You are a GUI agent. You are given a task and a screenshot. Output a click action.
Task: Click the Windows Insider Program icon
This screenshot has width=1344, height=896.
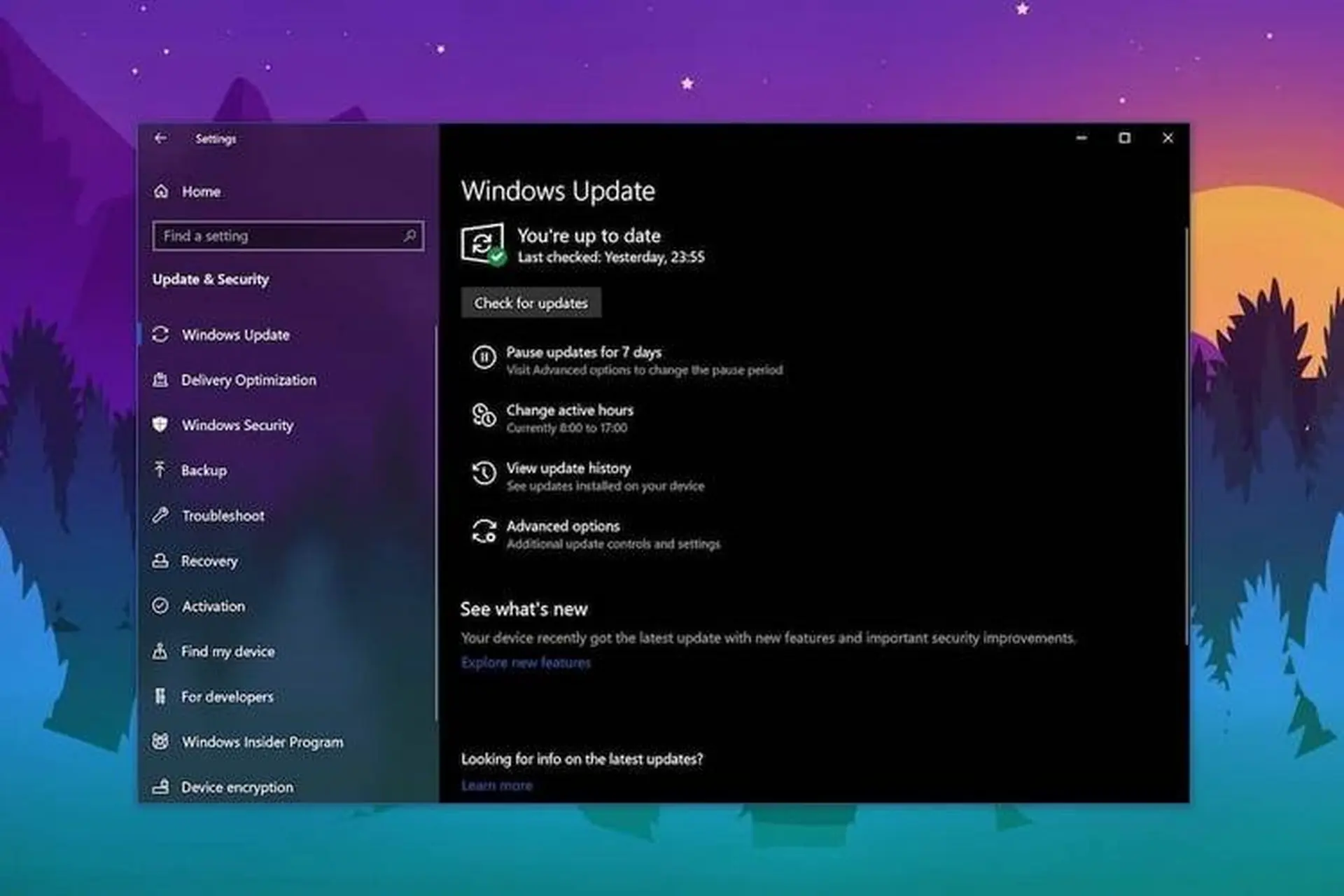pos(160,741)
